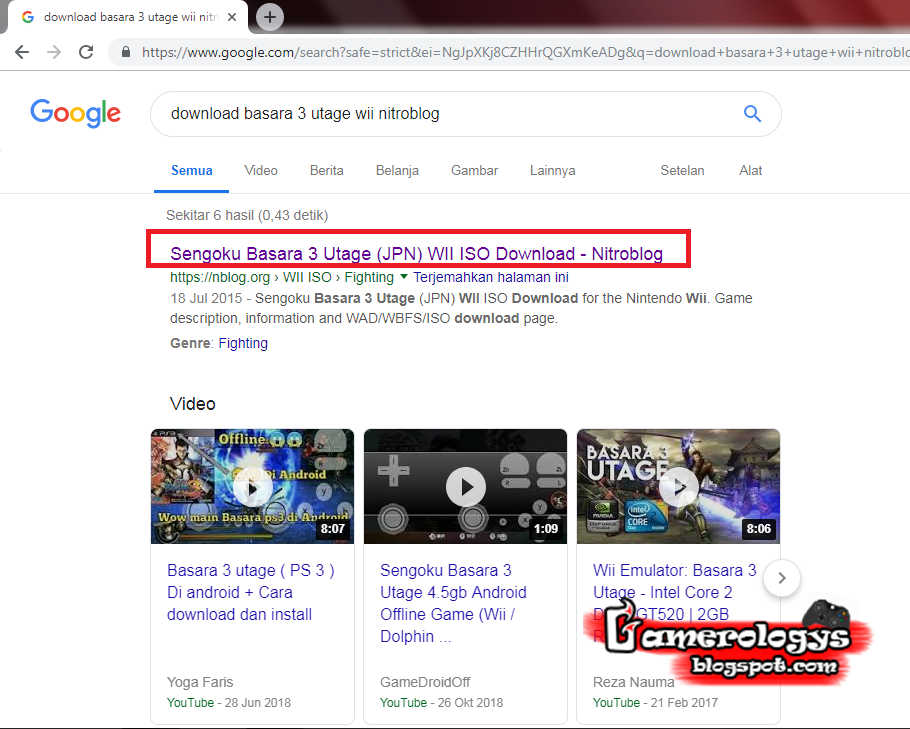
Task: Play the 'Wii Emulator: Basara 3 Utage' video
Action: pos(679,487)
